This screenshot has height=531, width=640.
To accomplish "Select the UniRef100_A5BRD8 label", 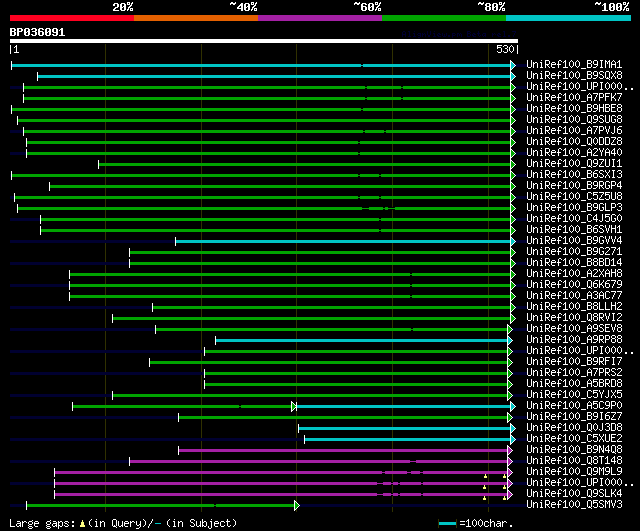I will (x=574, y=384).
